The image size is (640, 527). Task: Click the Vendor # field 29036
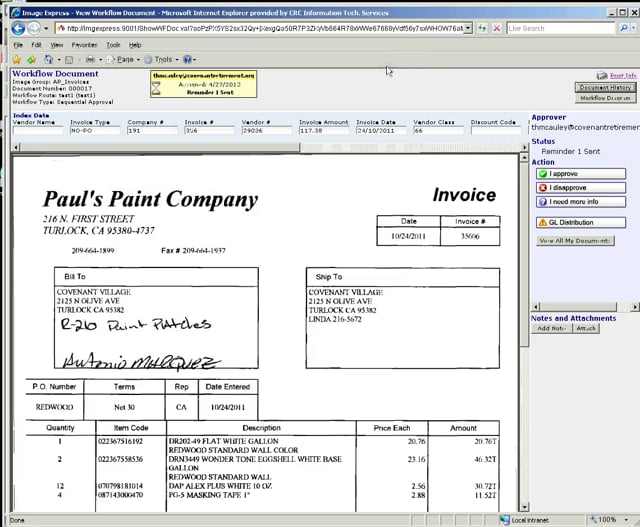(267, 131)
